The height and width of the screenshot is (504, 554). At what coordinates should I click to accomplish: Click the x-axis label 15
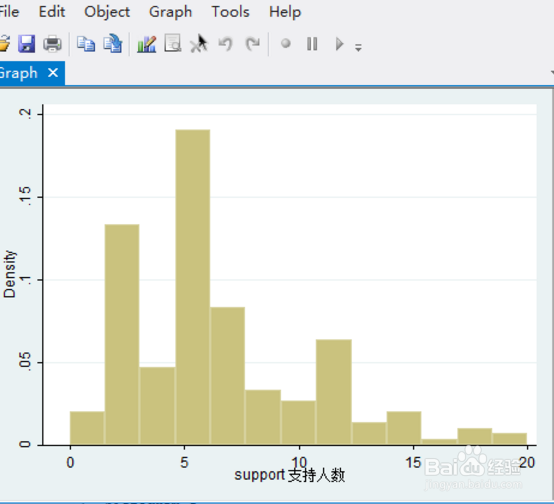tap(413, 463)
